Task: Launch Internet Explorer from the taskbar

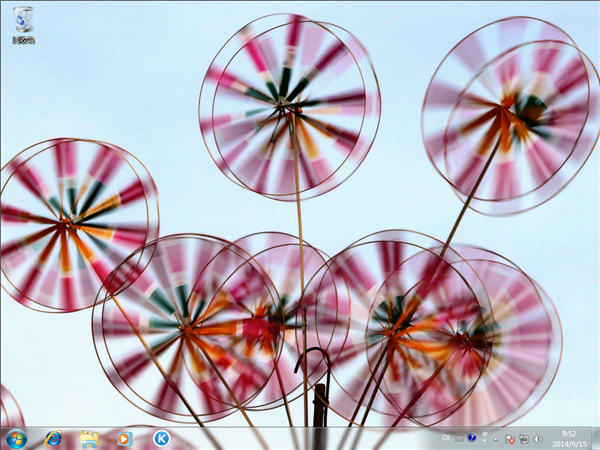Action: [53, 438]
